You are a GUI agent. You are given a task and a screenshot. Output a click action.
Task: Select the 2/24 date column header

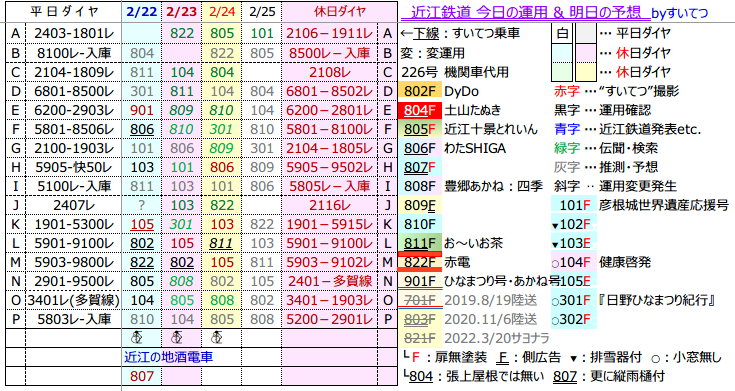[222, 12]
